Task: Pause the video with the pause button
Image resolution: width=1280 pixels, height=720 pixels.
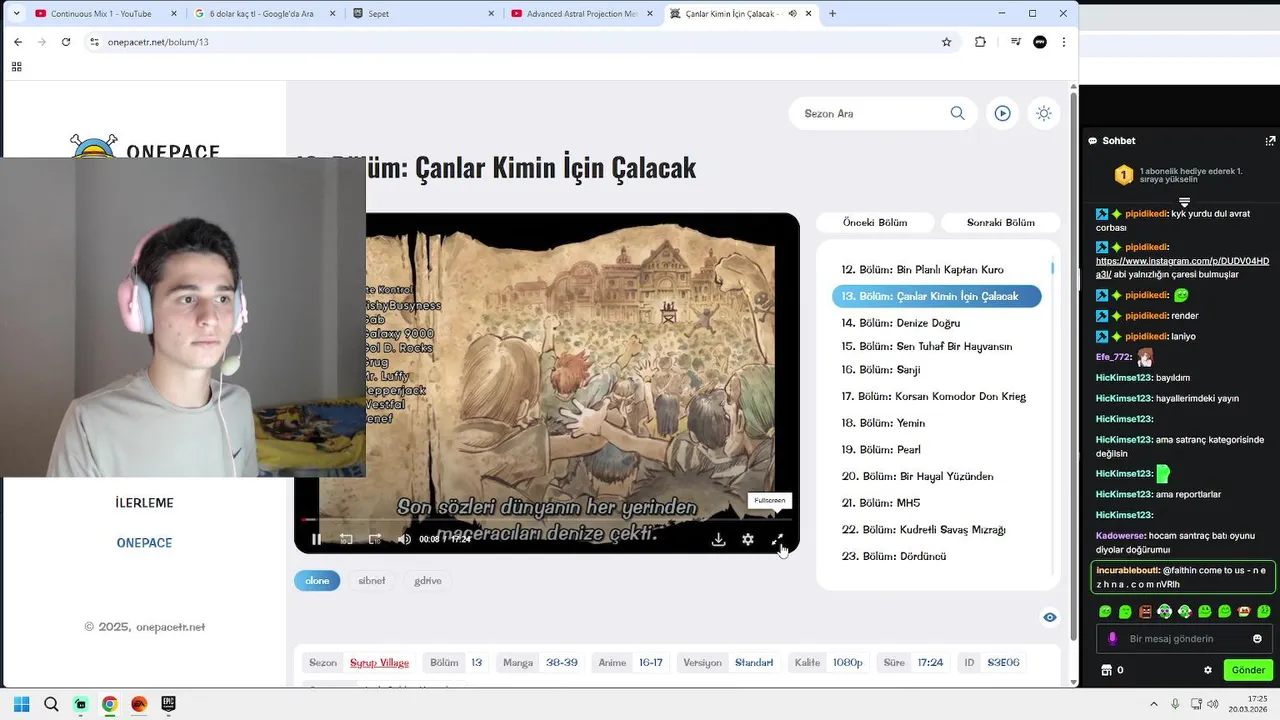Action: pyautogui.click(x=316, y=539)
